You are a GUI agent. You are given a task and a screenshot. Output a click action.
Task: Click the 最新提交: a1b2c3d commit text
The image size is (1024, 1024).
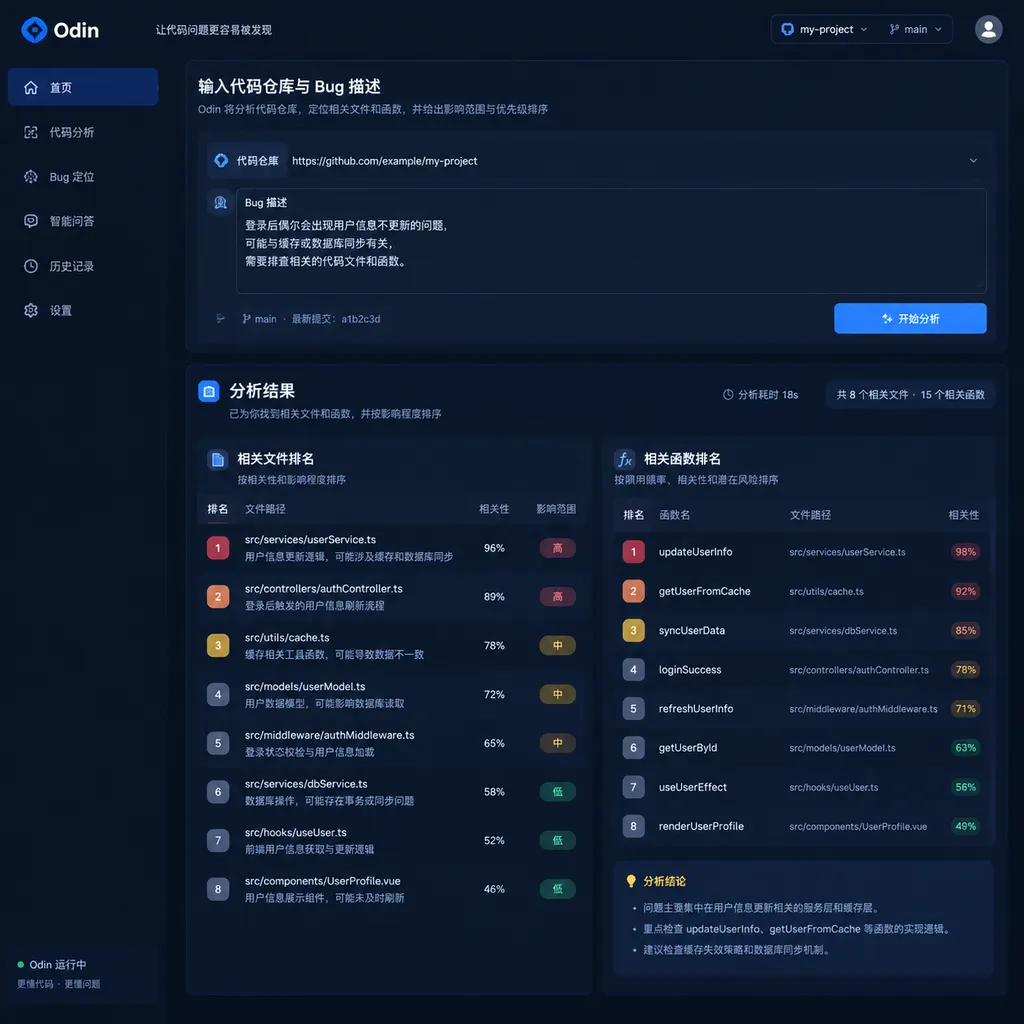(x=336, y=319)
